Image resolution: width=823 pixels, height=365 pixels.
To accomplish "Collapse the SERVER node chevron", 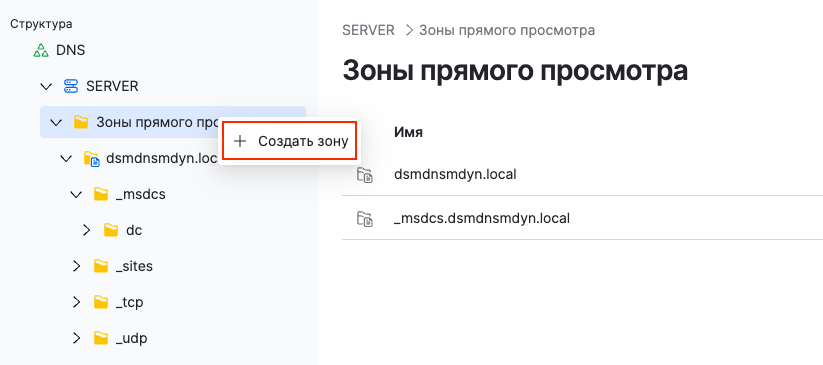I will coord(47,86).
